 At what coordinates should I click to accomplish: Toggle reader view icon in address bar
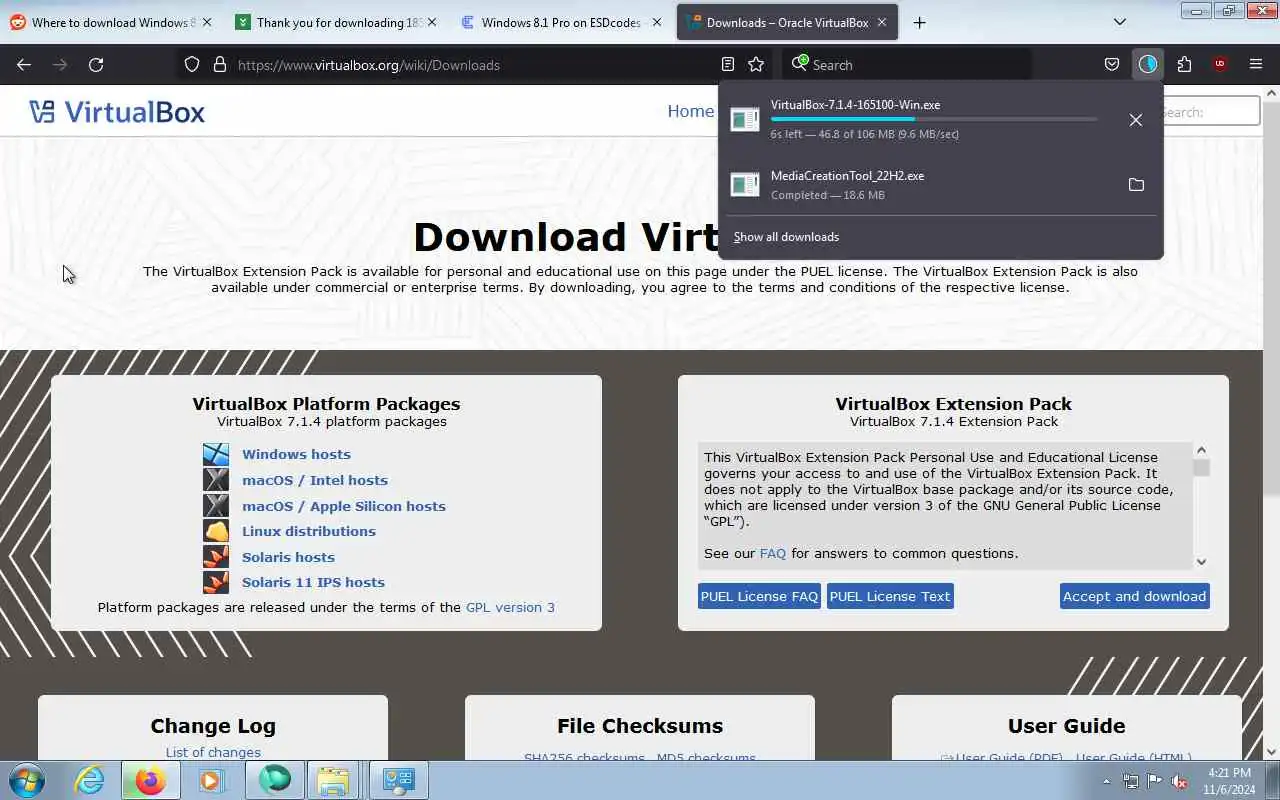click(728, 64)
